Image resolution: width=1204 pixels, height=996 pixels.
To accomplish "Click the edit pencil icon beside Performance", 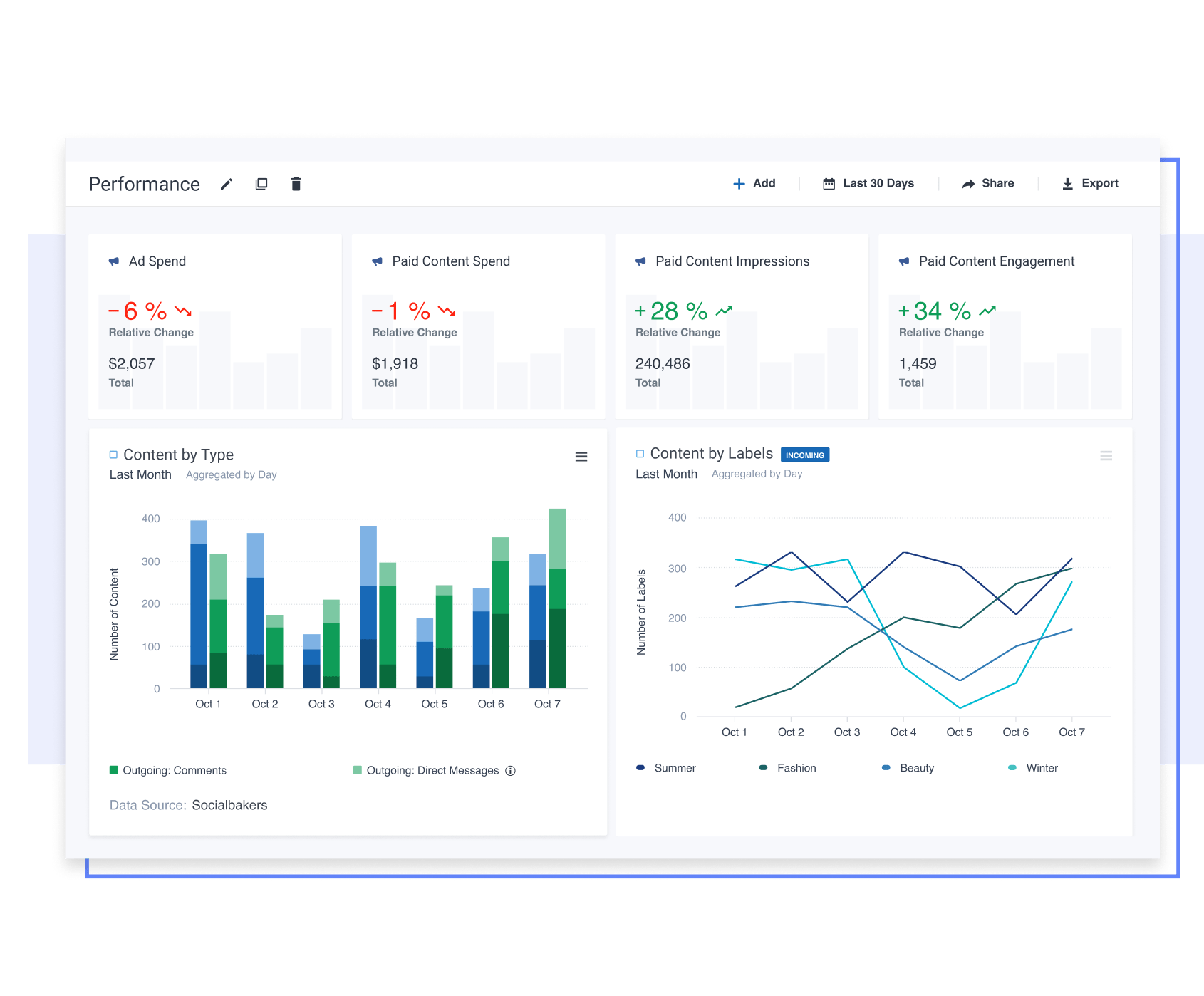I will (226, 184).
